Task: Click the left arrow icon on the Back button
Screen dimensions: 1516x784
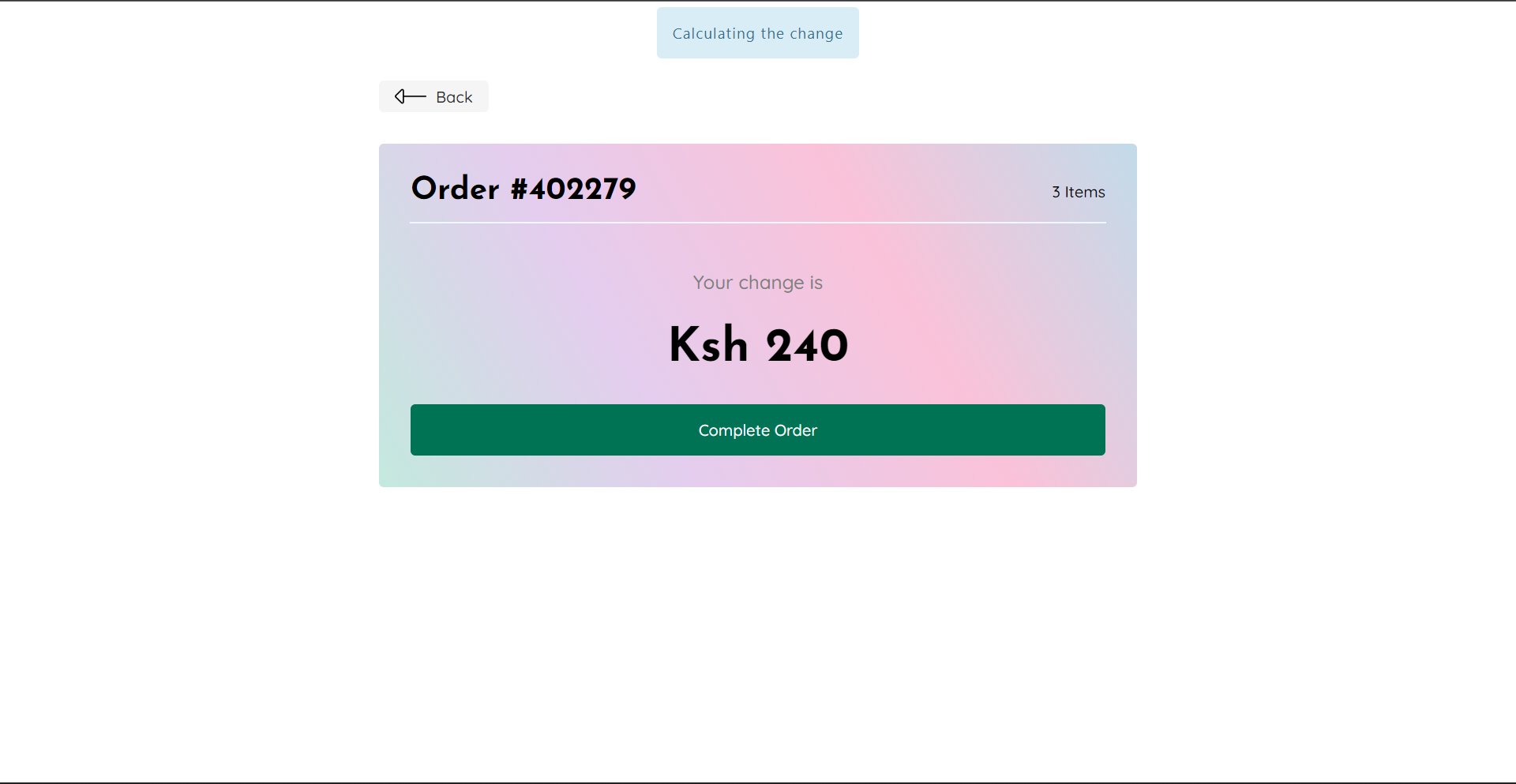Action: click(x=409, y=96)
